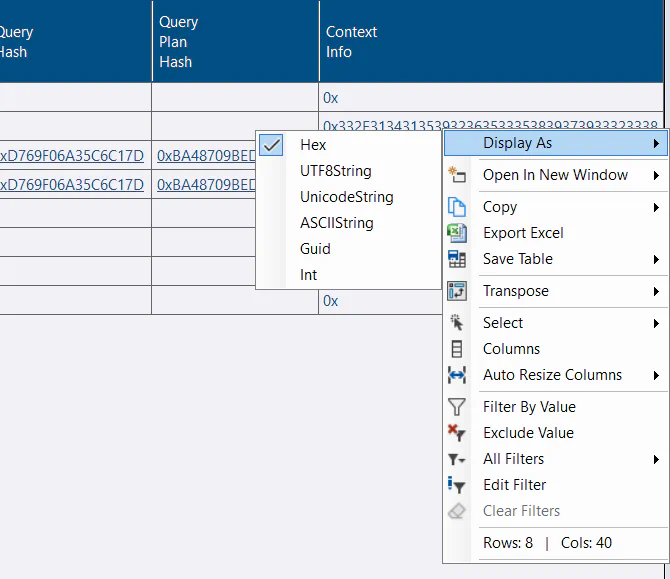Expand the Select submenu arrow
670x579 pixels.
click(656, 323)
